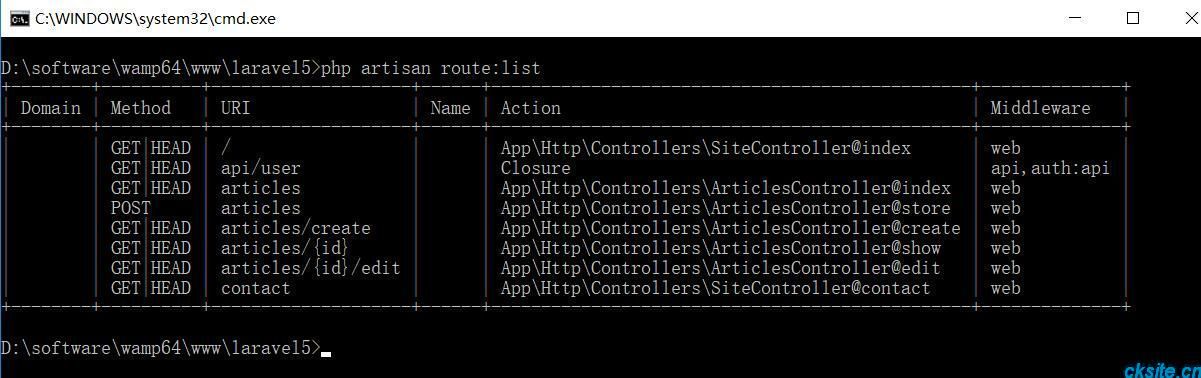Click the window title C:\WINDOWS\system32\cmd.exe
Screen dimensions: 1201x378
tap(155, 18)
